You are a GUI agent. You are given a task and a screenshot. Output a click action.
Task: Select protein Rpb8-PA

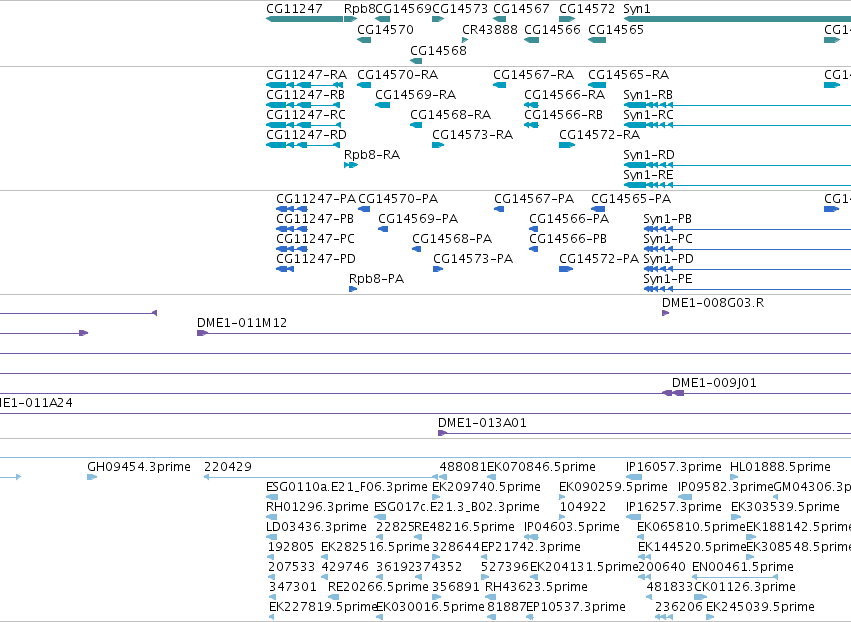[376, 279]
